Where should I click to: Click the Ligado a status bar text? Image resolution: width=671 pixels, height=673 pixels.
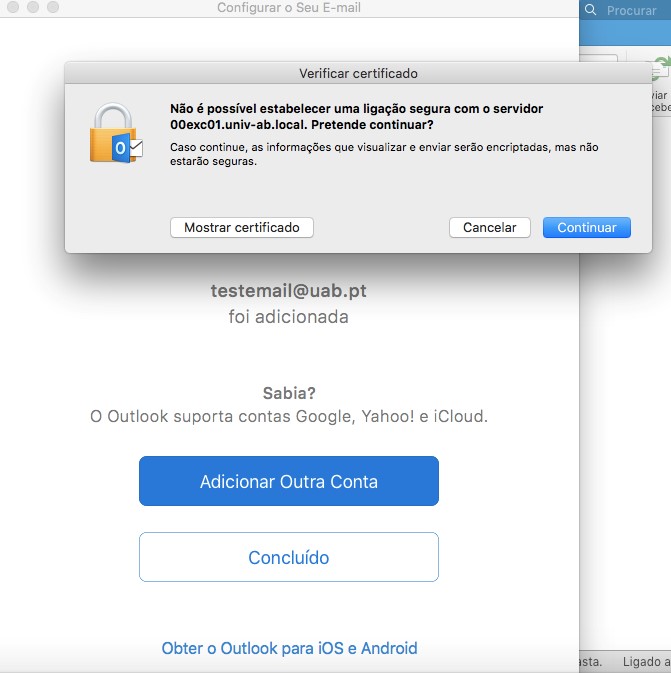pos(646,662)
